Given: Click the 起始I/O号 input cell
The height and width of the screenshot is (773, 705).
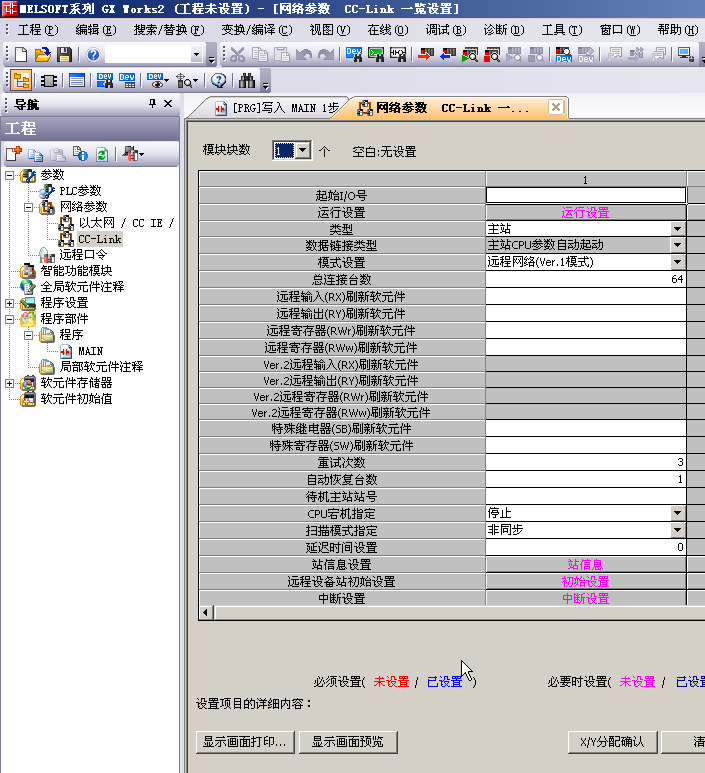Looking at the screenshot, I should 585,196.
